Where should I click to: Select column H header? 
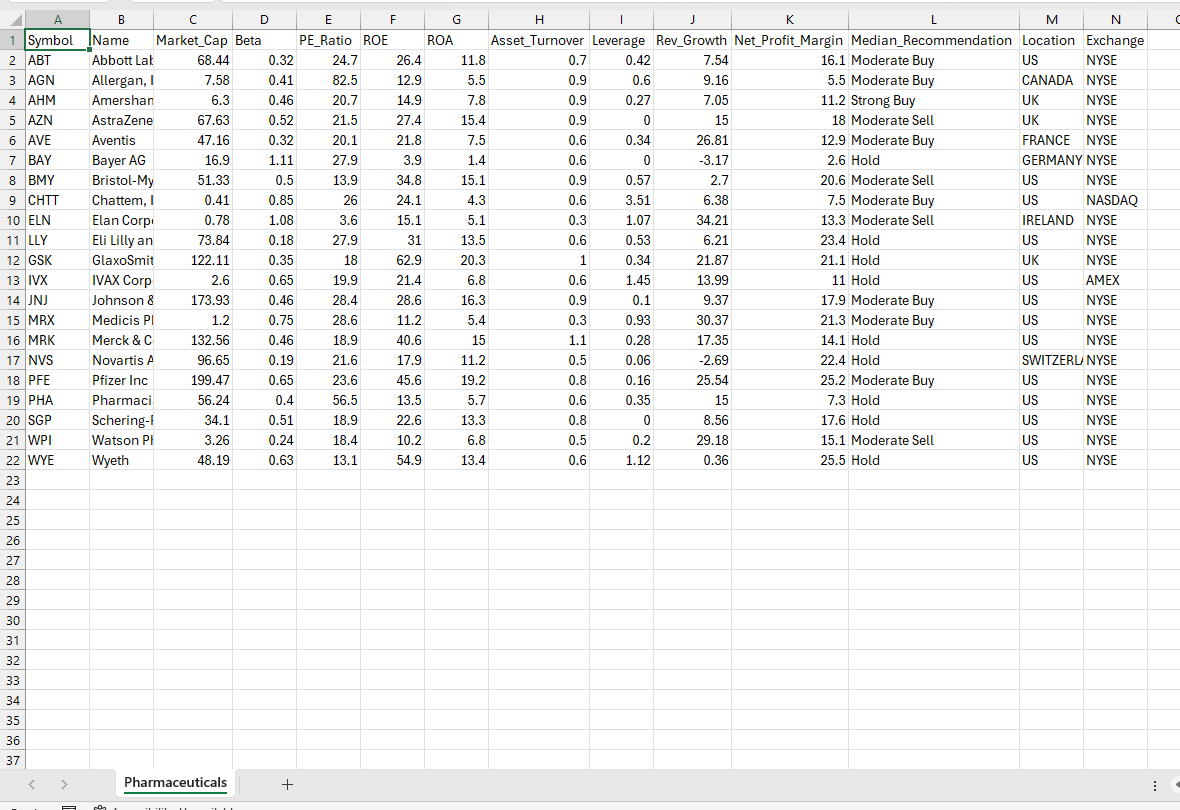click(x=539, y=20)
